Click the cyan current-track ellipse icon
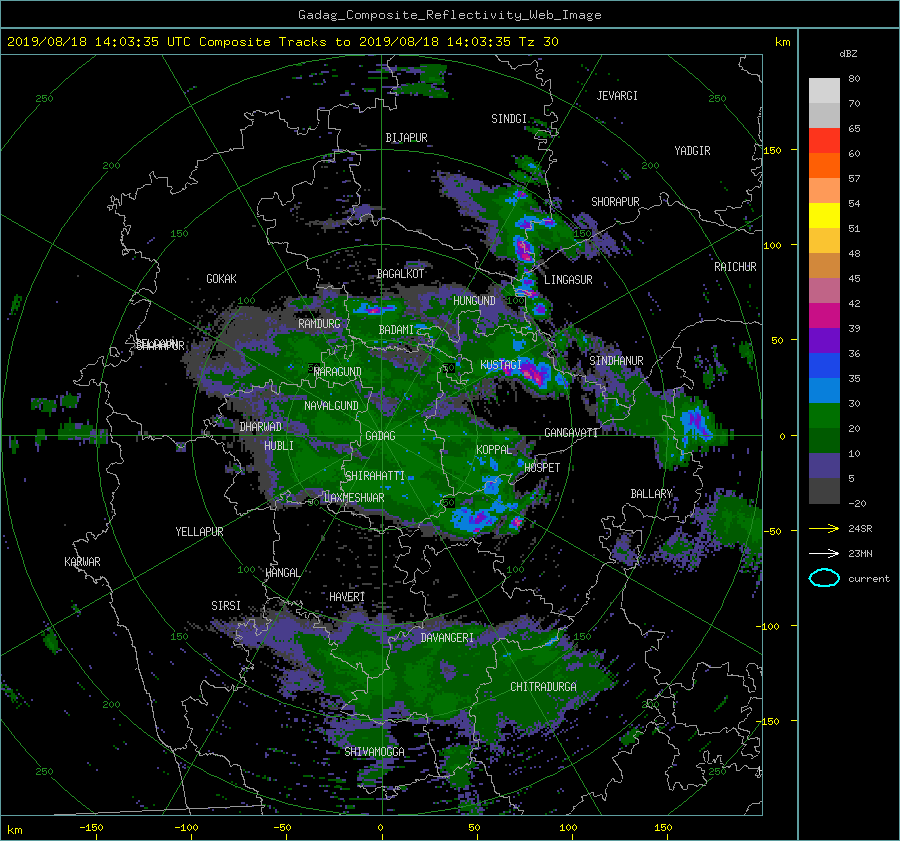900x841 pixels. click(x=824, y=578)
